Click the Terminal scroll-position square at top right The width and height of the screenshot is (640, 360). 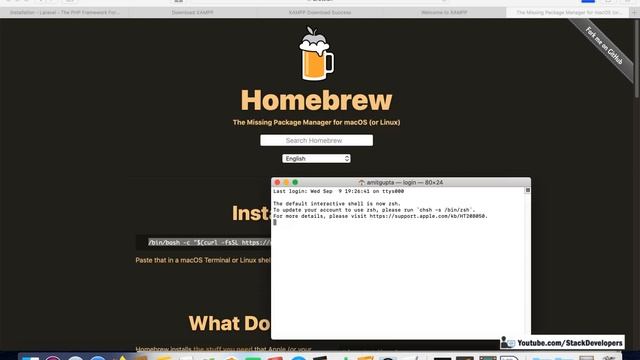[527, 190]
